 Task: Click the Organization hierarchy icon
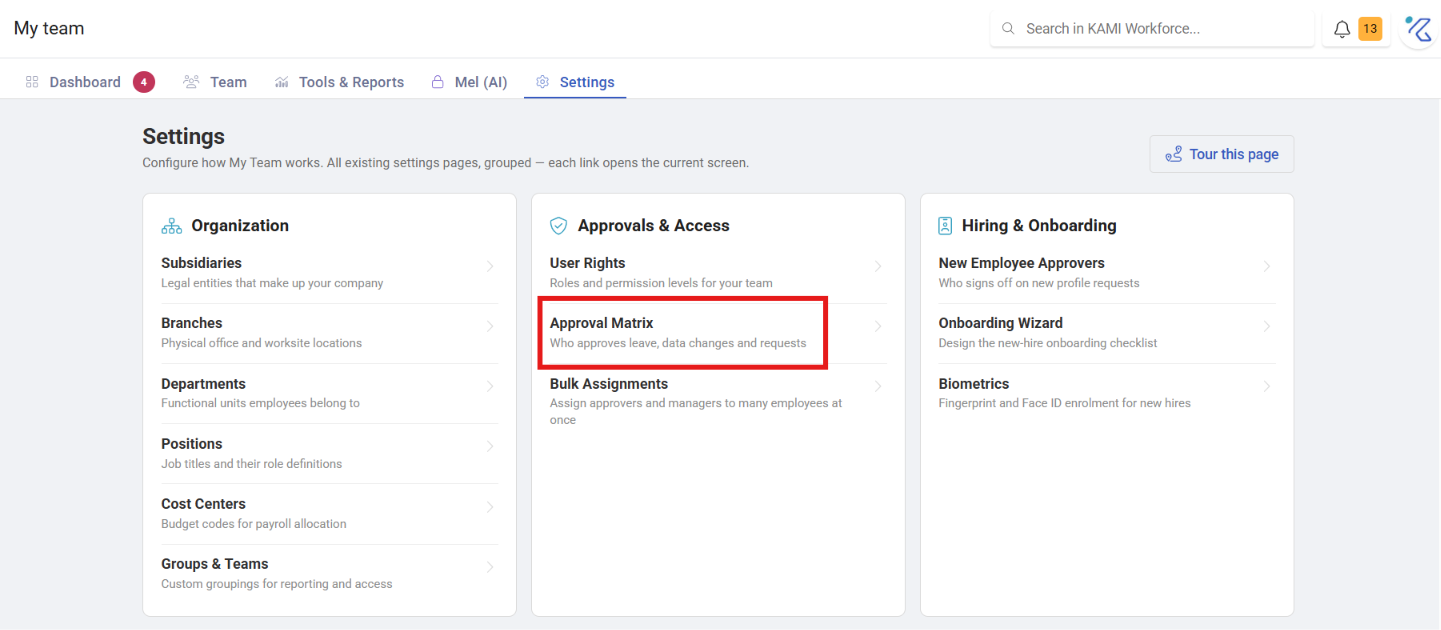click(x=171, y=226)
